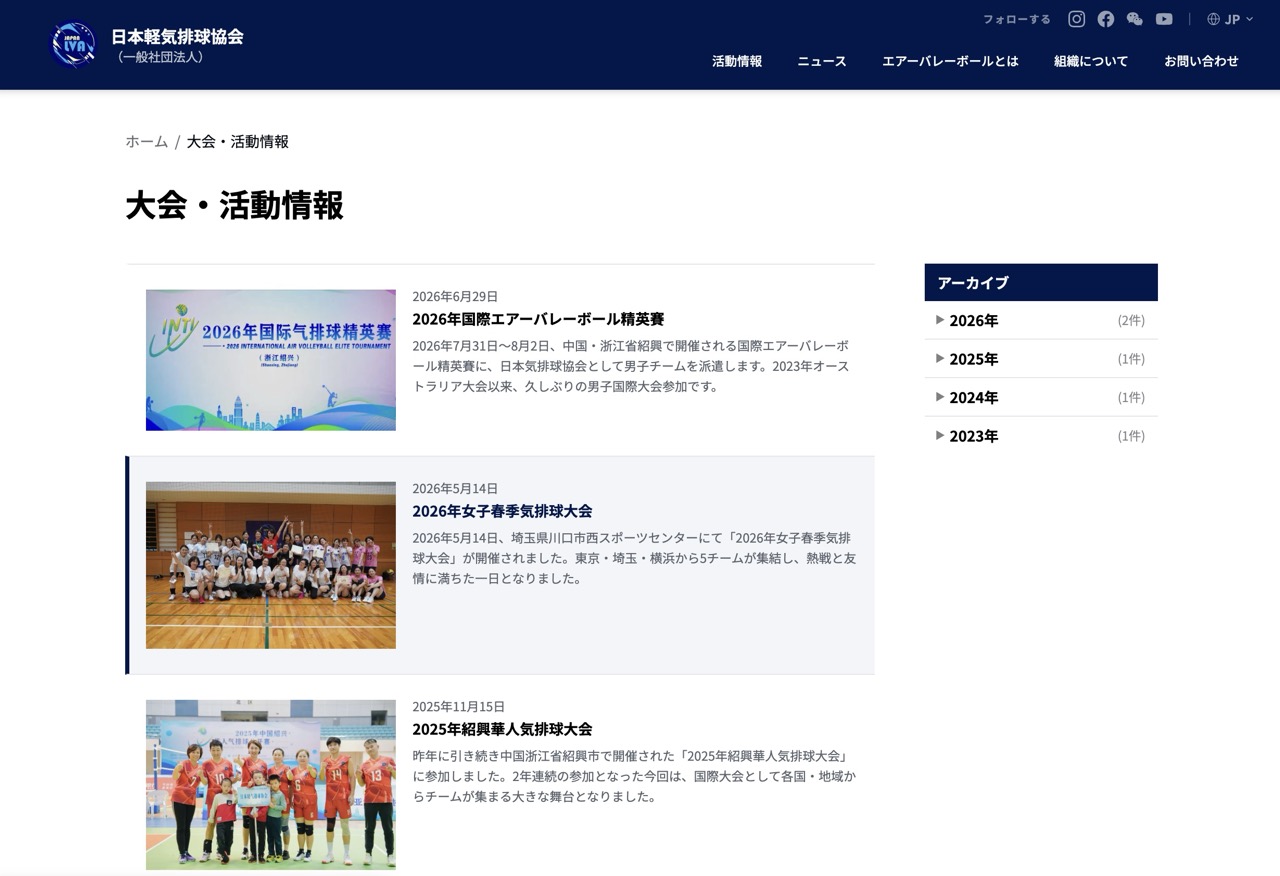Open the 組織について menu item
Image resolution: width=1280 pixels, height=876 pixels.
(x=1091, y=61)
